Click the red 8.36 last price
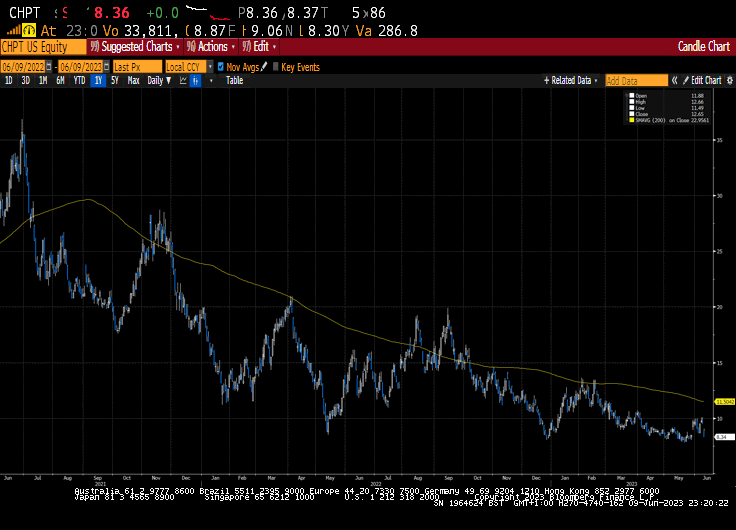The width and height of the screenshot is (736, 530). tap(111, 13)
